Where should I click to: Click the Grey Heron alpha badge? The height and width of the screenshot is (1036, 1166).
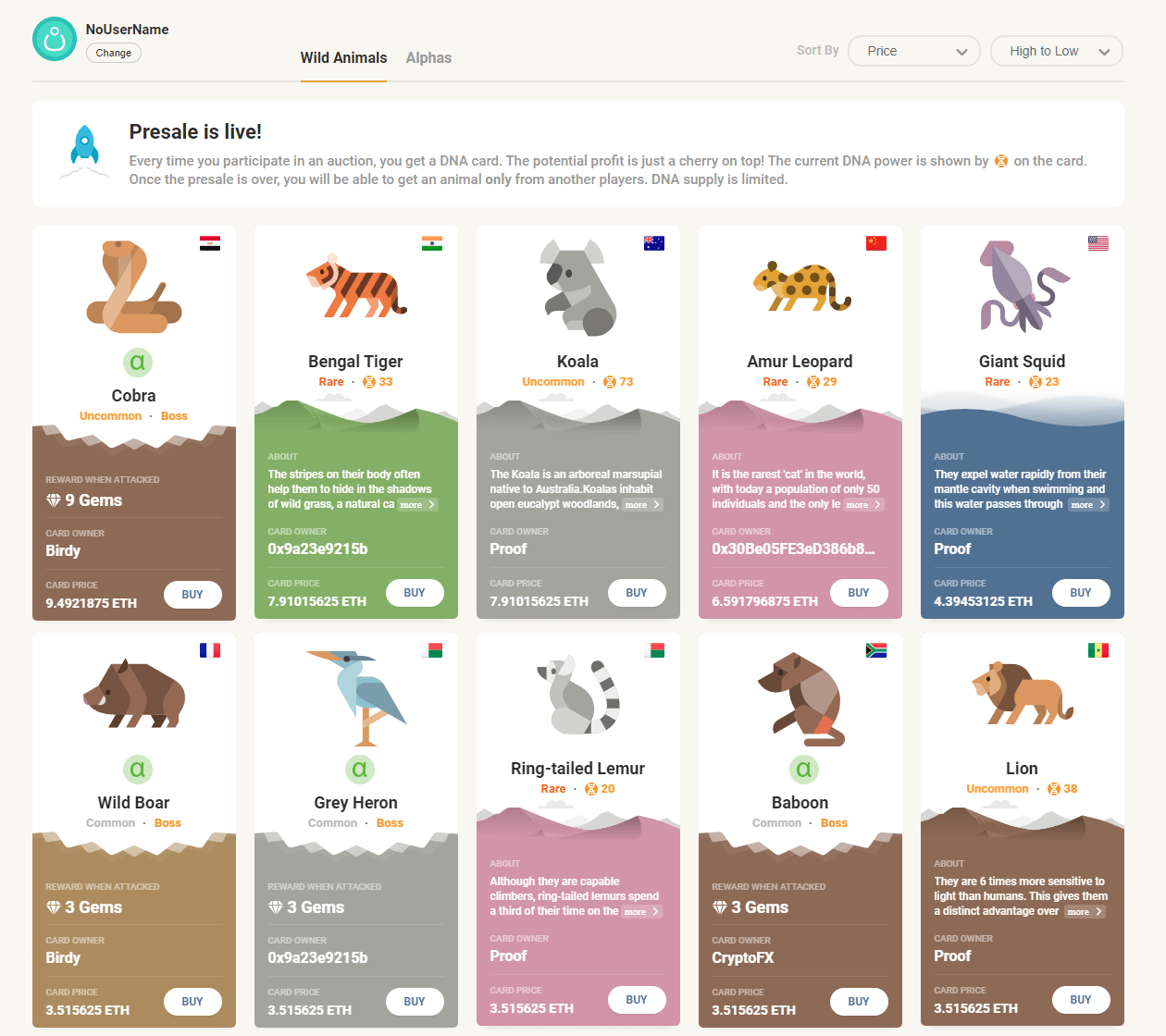pyautogui.click(x=359, y=769)
